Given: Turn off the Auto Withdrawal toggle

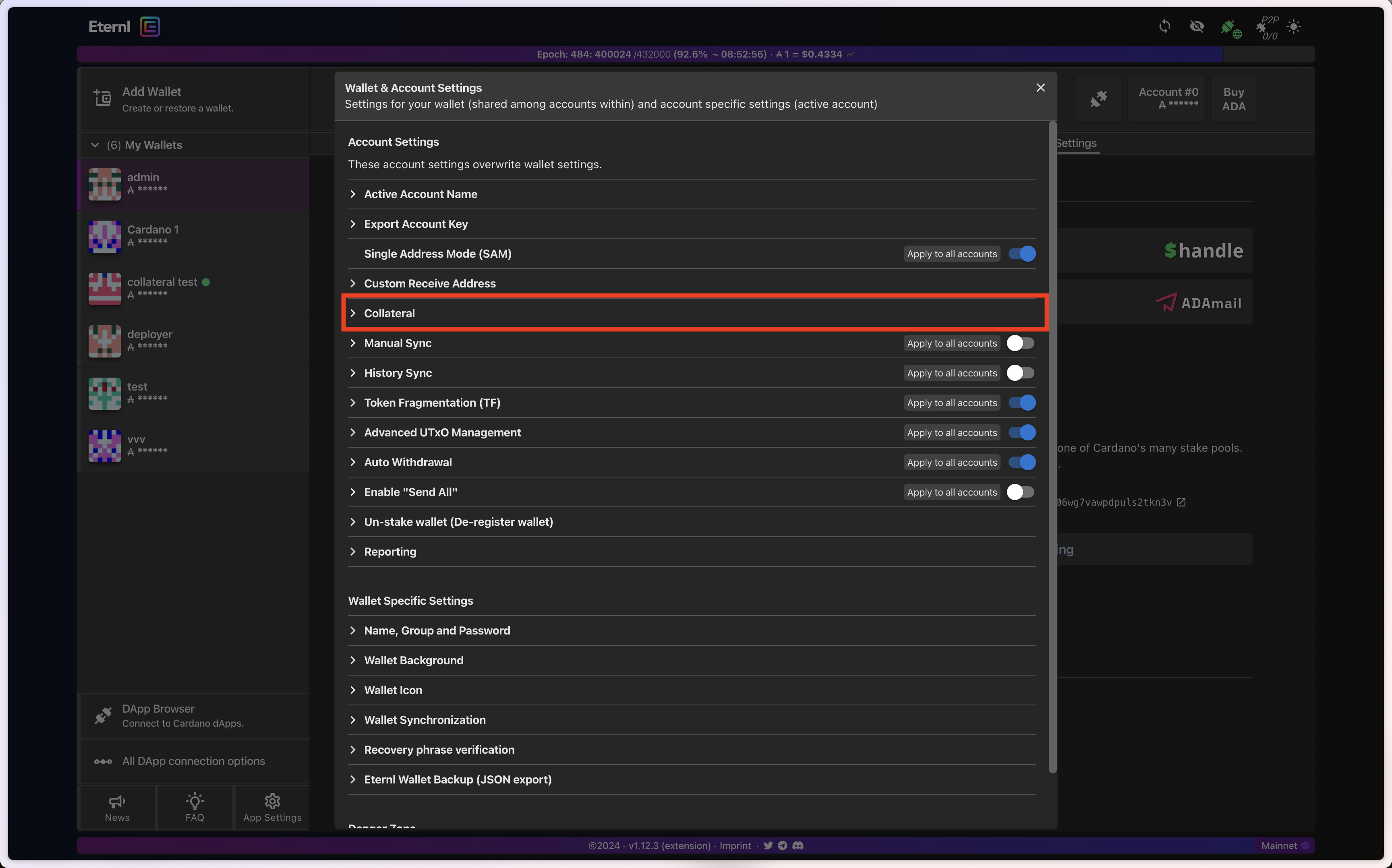Looking at the screenshot, I should point(1021,462).
